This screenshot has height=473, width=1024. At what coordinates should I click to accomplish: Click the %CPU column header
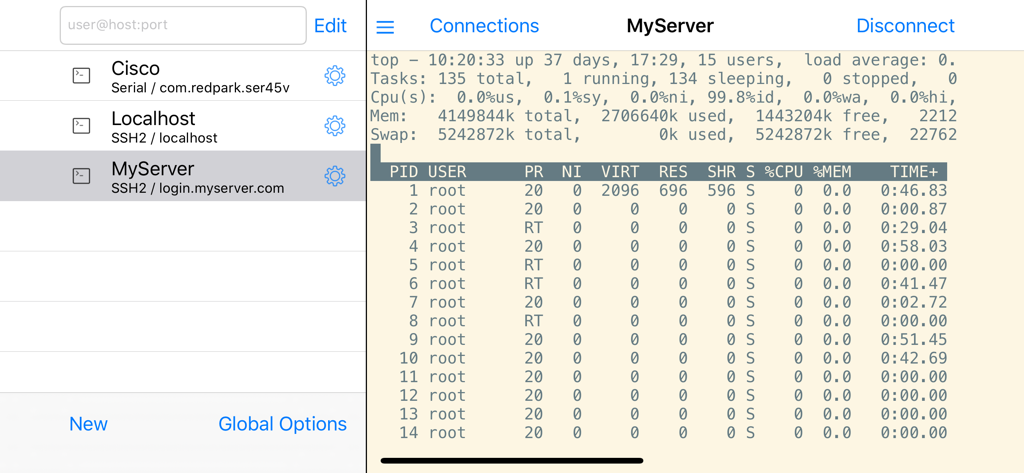pos(784,172)
